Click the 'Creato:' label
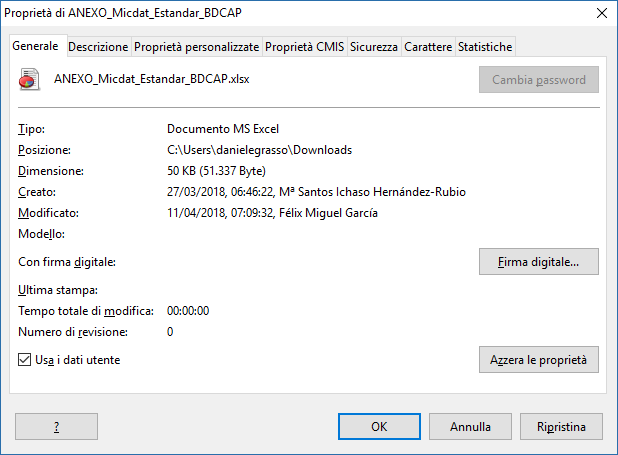Screen dimensions: 618x455 [x=37, y=192]
